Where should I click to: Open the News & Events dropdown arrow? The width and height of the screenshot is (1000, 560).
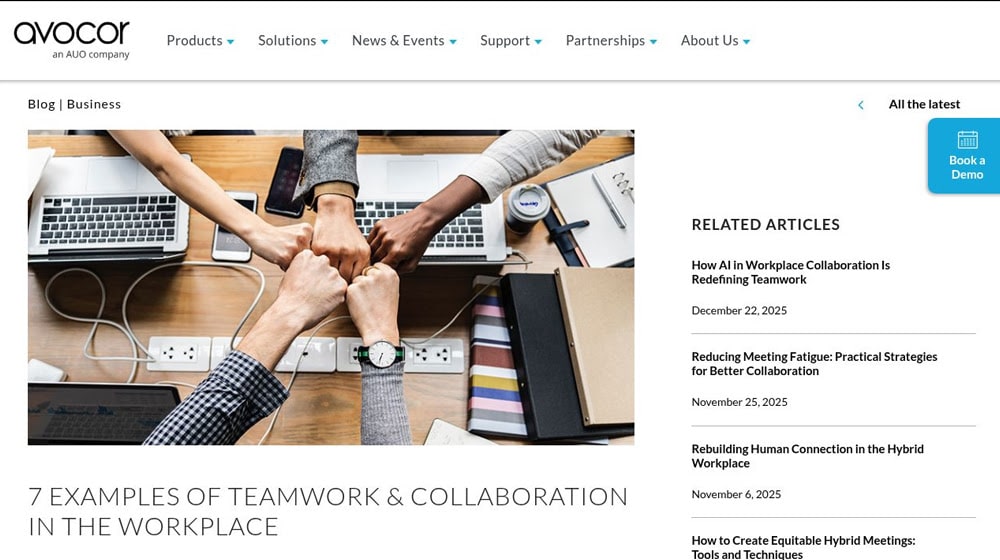(x=453, y=41)
